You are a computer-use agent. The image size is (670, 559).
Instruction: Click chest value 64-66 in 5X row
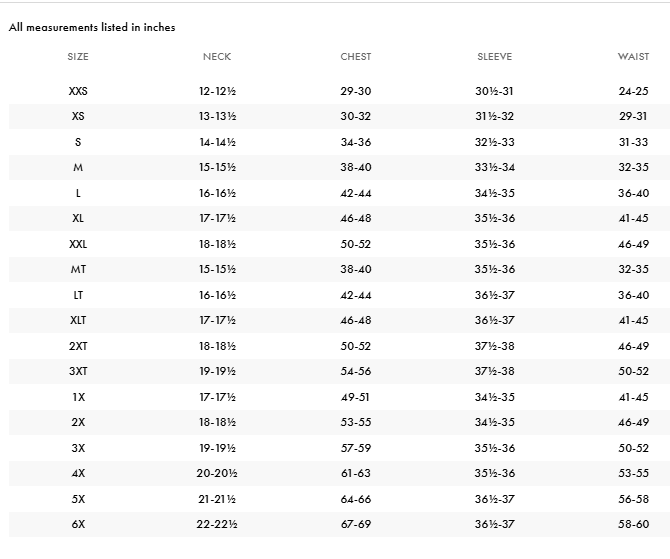(x=356, y=499)
